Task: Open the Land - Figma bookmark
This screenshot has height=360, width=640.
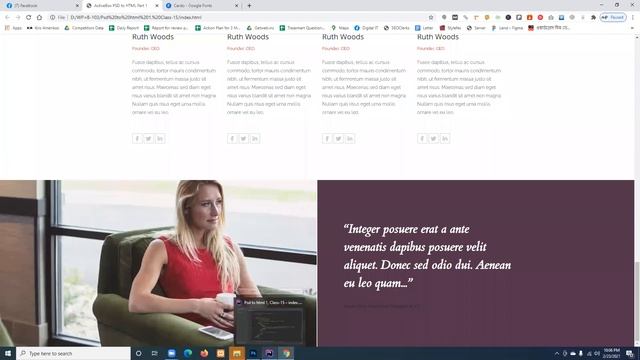Action: [x=507, y=28]
